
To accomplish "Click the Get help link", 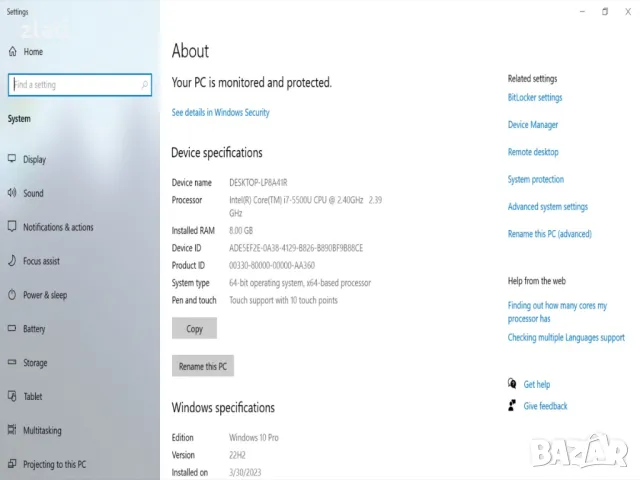I will [x=537, y=384].
